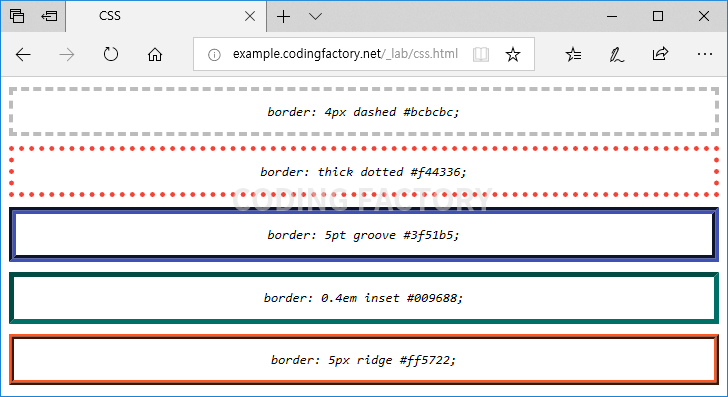Image resolution: width=728 pixels, height=397 pixels.
Task: Refresh the current page
Action: [110, 54]
